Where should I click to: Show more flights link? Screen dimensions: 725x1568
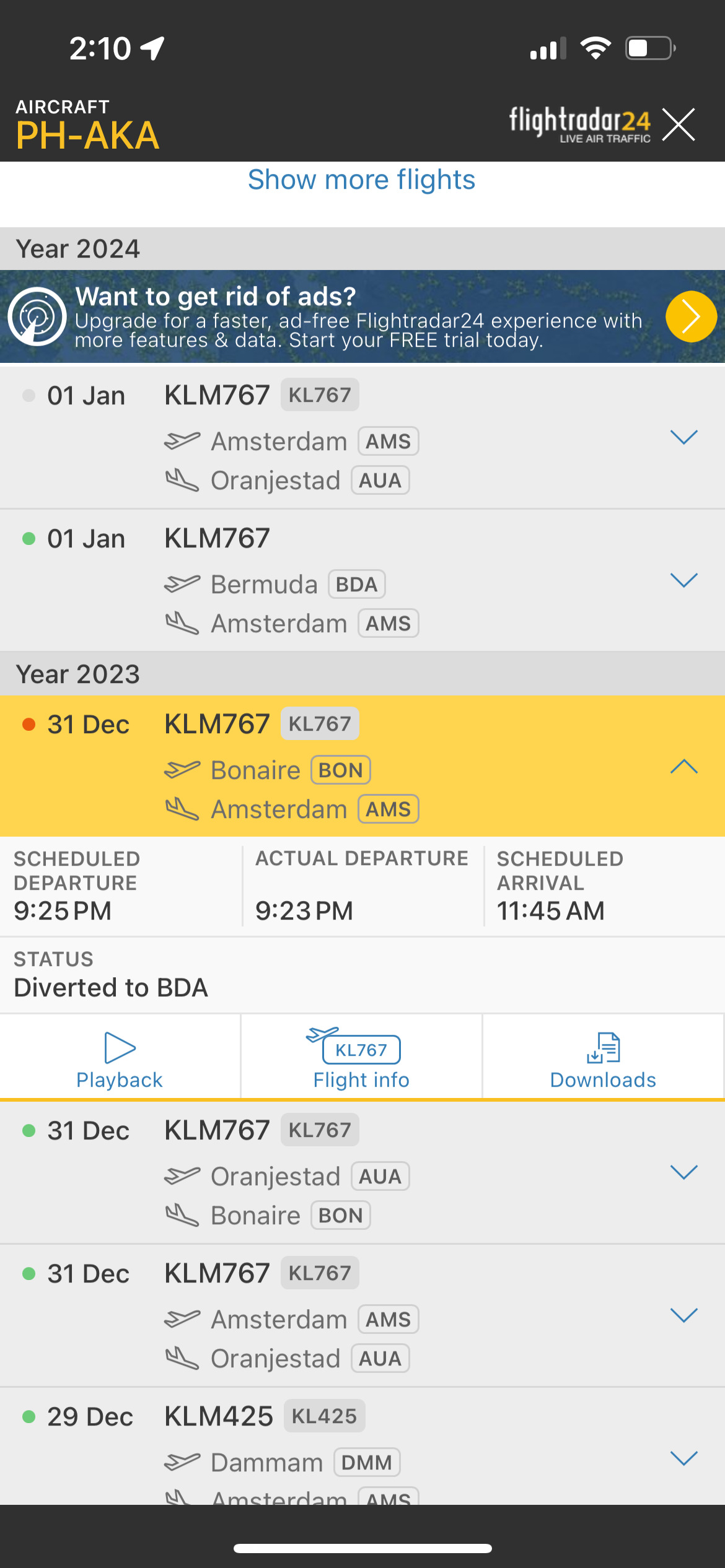click(x=361, y=180)
